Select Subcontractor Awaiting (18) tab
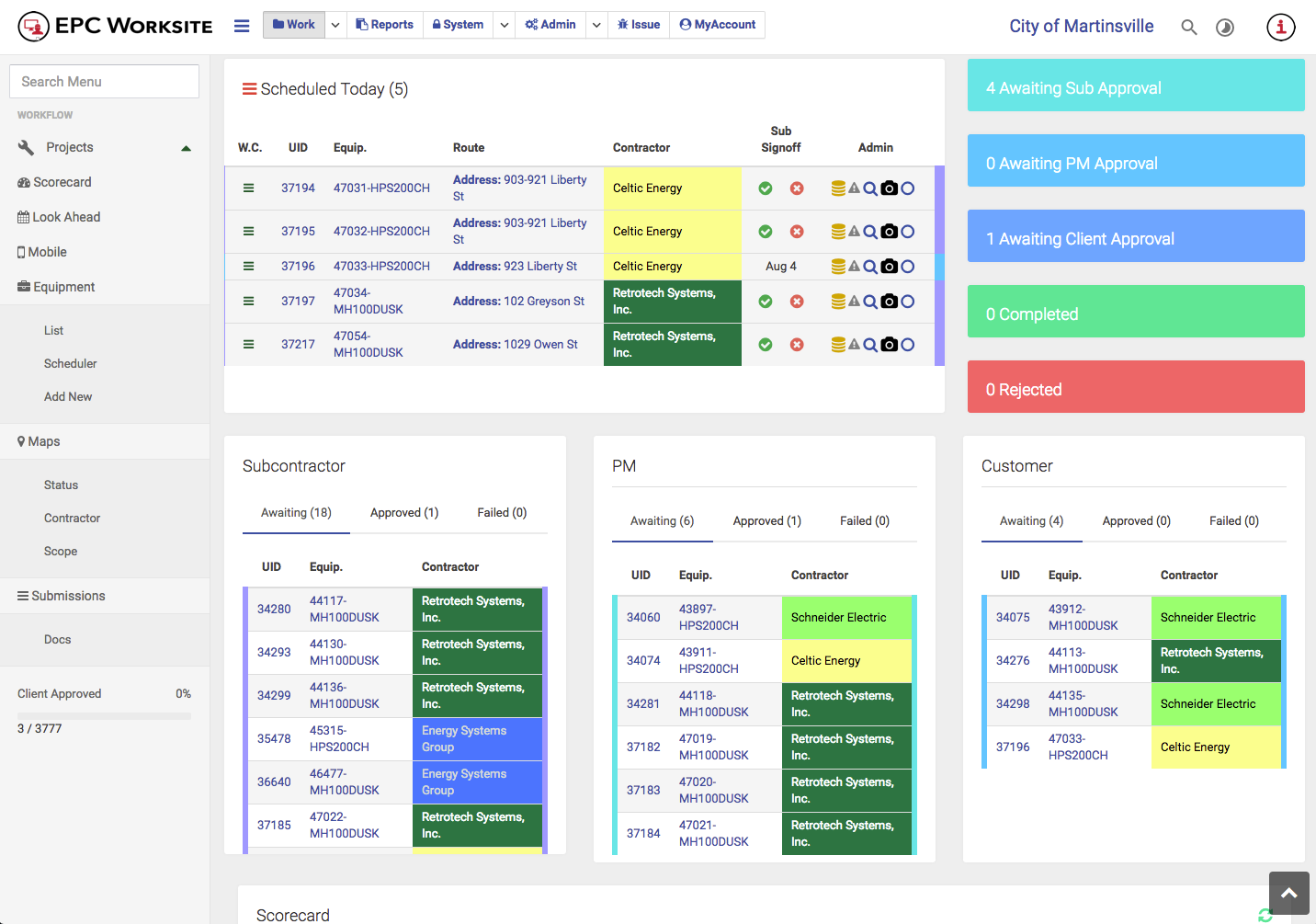 [x=296, y=513]
